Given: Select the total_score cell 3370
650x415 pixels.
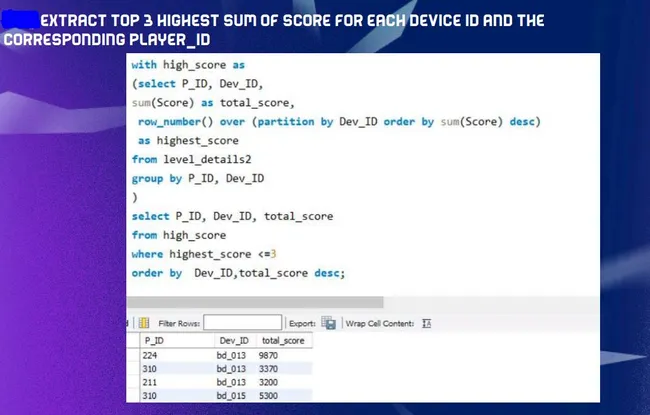Looking at the screenshot, I should (x=284, y=369).
